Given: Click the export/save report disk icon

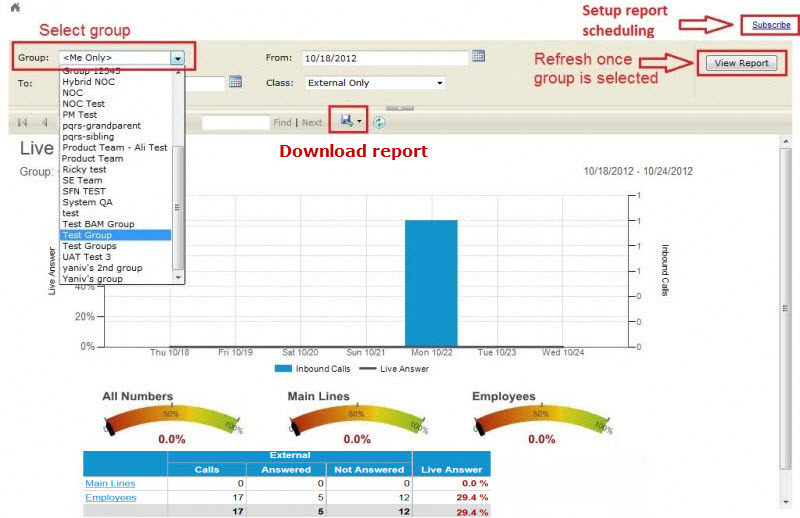Looking at the screenshot, I should tap(347, 121).
